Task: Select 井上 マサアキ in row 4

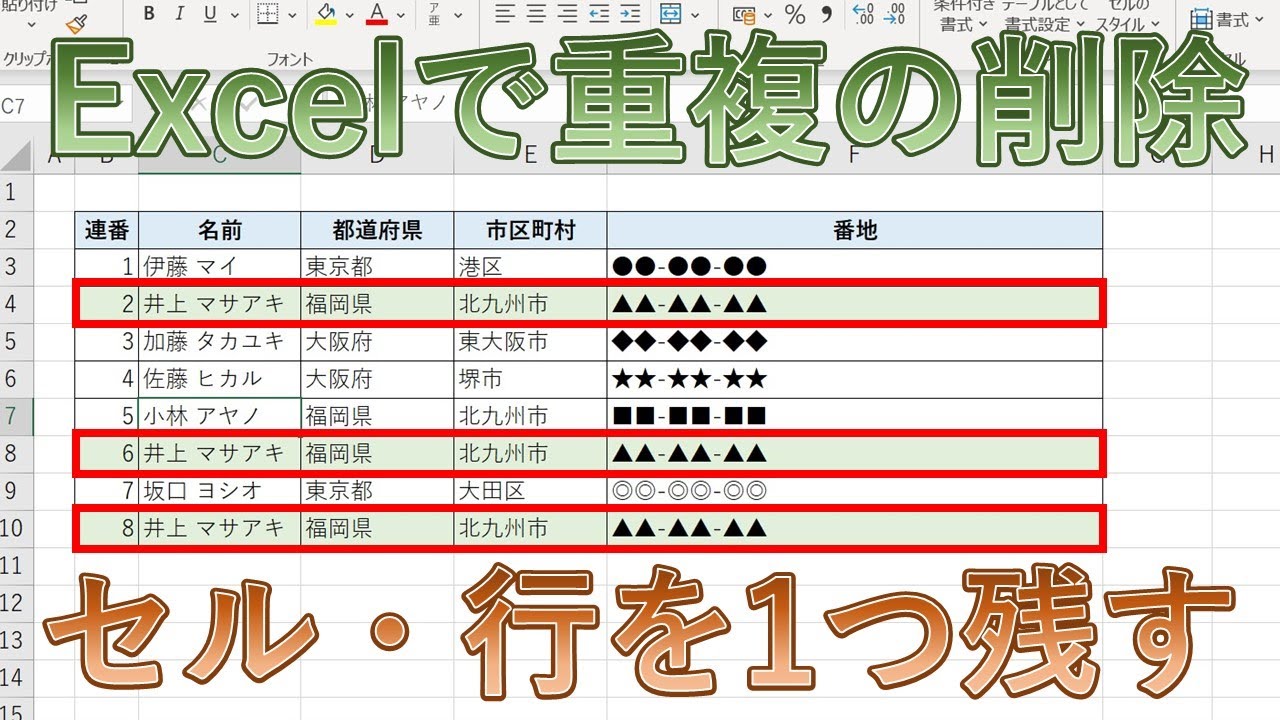Action: [x=219, y=303]
